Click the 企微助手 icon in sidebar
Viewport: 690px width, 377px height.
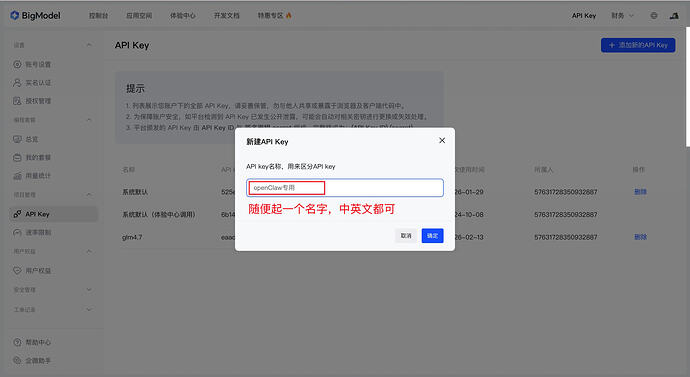17,360
